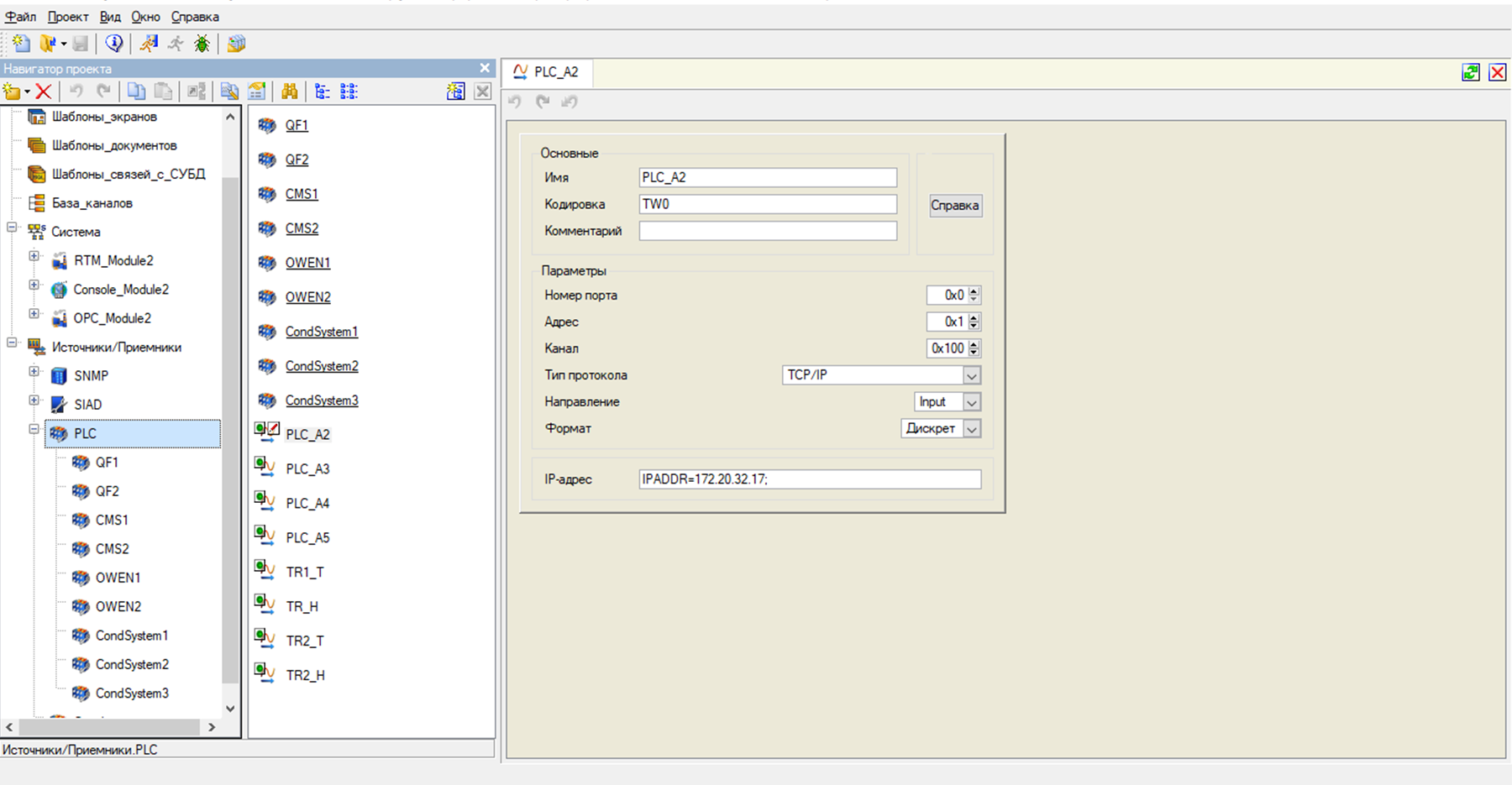Select OPC_Module2 in the project tree
Image resolution: width=1512 pixels, height=785 pixels.
113,318
